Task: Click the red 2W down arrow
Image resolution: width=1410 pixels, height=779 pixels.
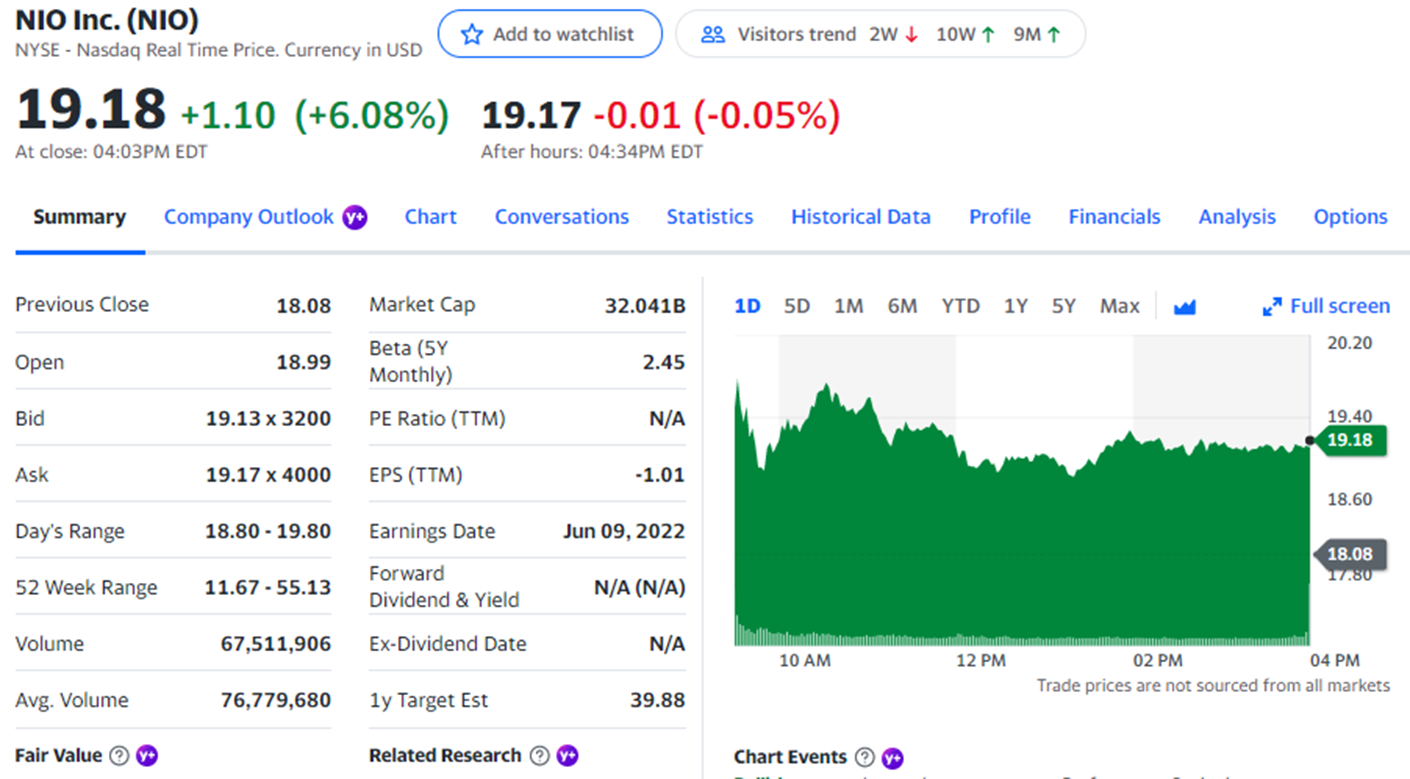Action: (911, 34)
